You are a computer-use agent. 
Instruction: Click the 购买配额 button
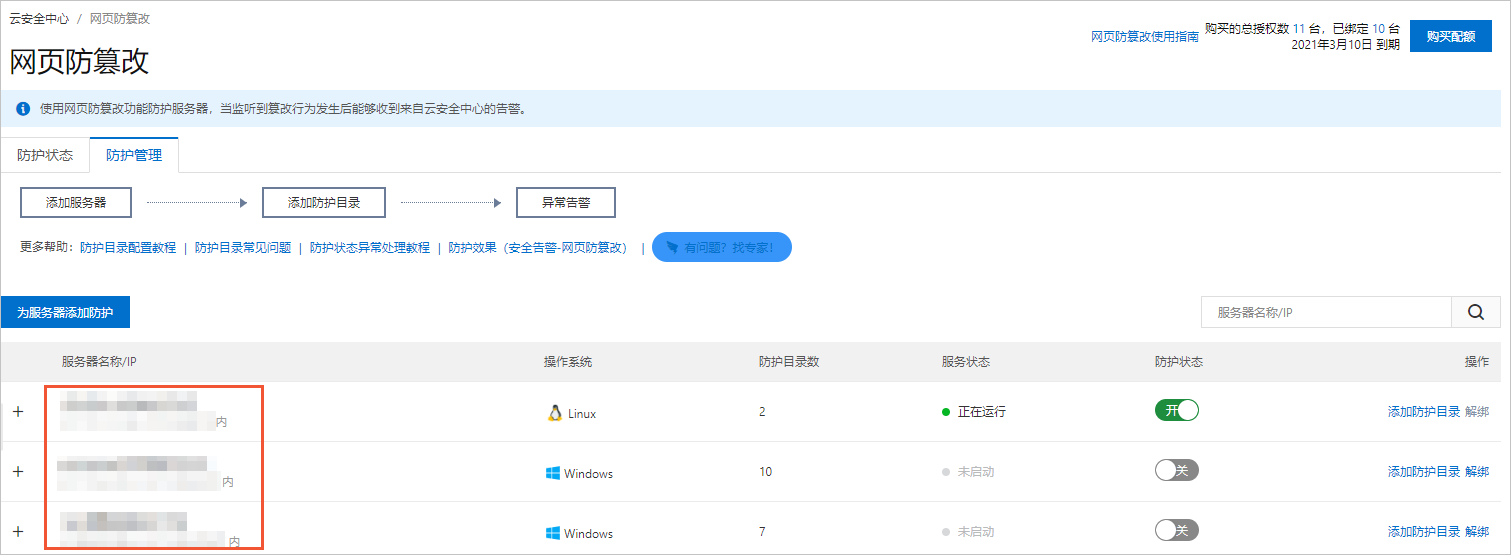click(1451, 36)
